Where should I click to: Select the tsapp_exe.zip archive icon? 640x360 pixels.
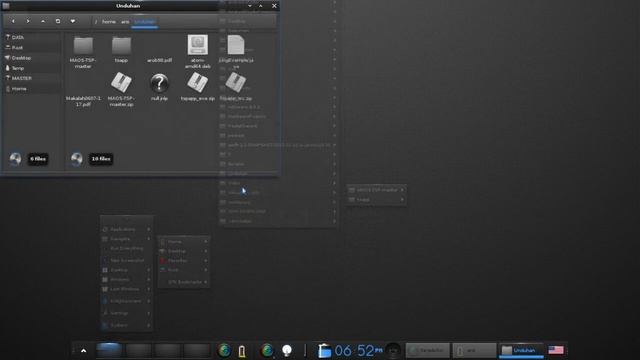[198, 83]
